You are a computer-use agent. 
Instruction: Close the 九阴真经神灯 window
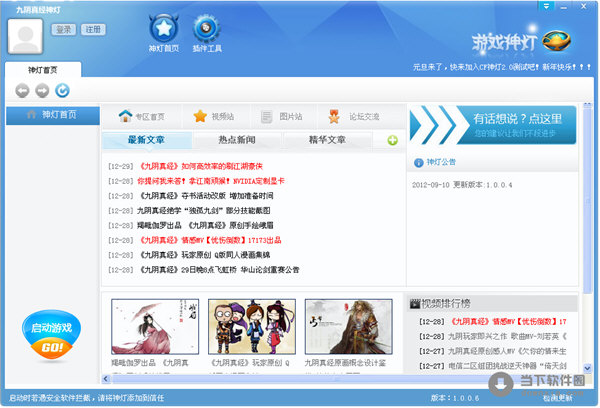[584, 7]
